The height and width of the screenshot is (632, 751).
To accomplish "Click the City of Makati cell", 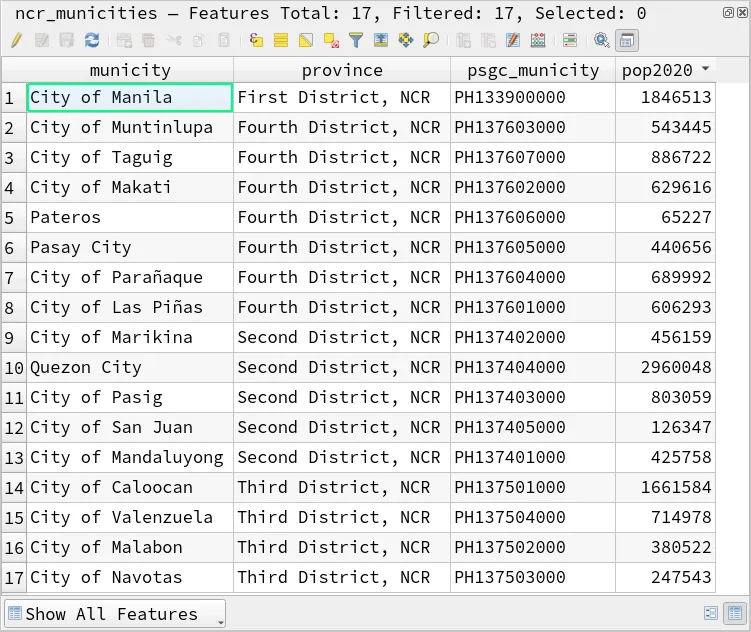I will (130, 187).
